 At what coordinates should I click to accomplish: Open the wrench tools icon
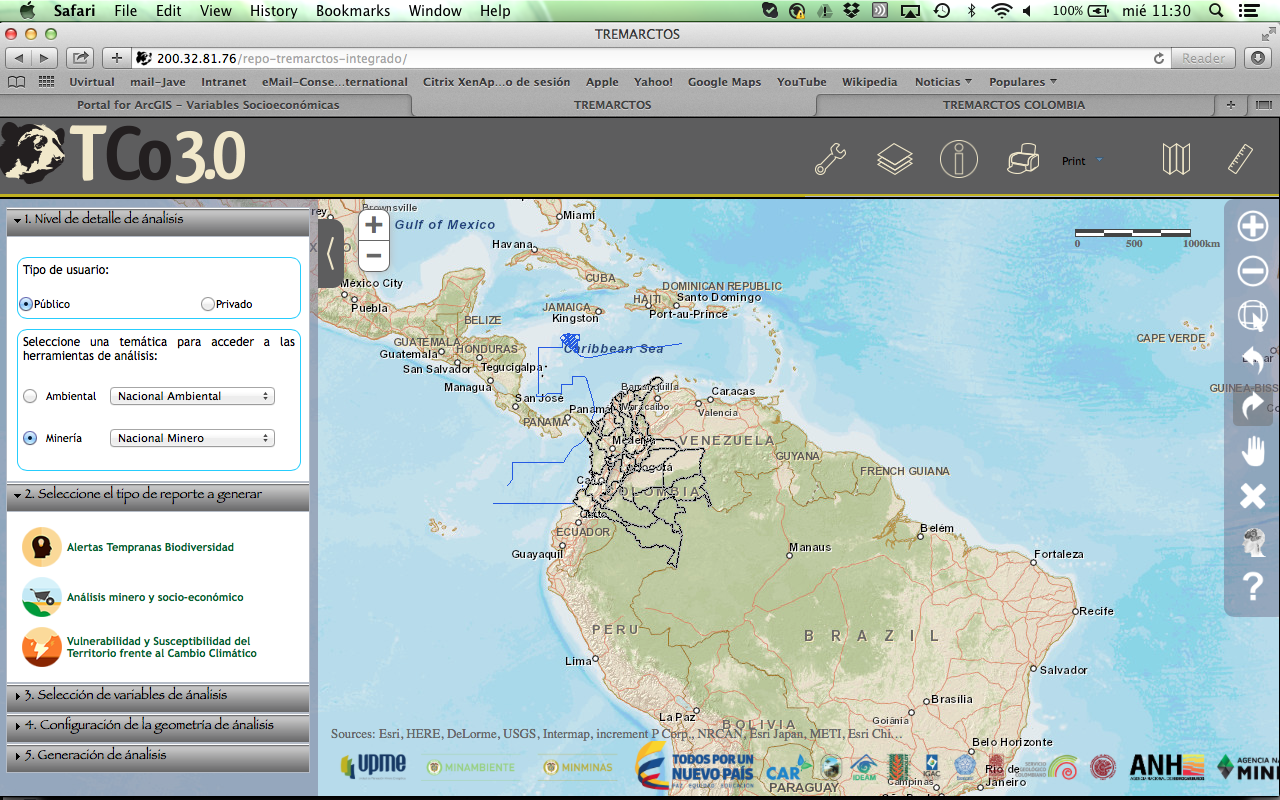point(830,160)
